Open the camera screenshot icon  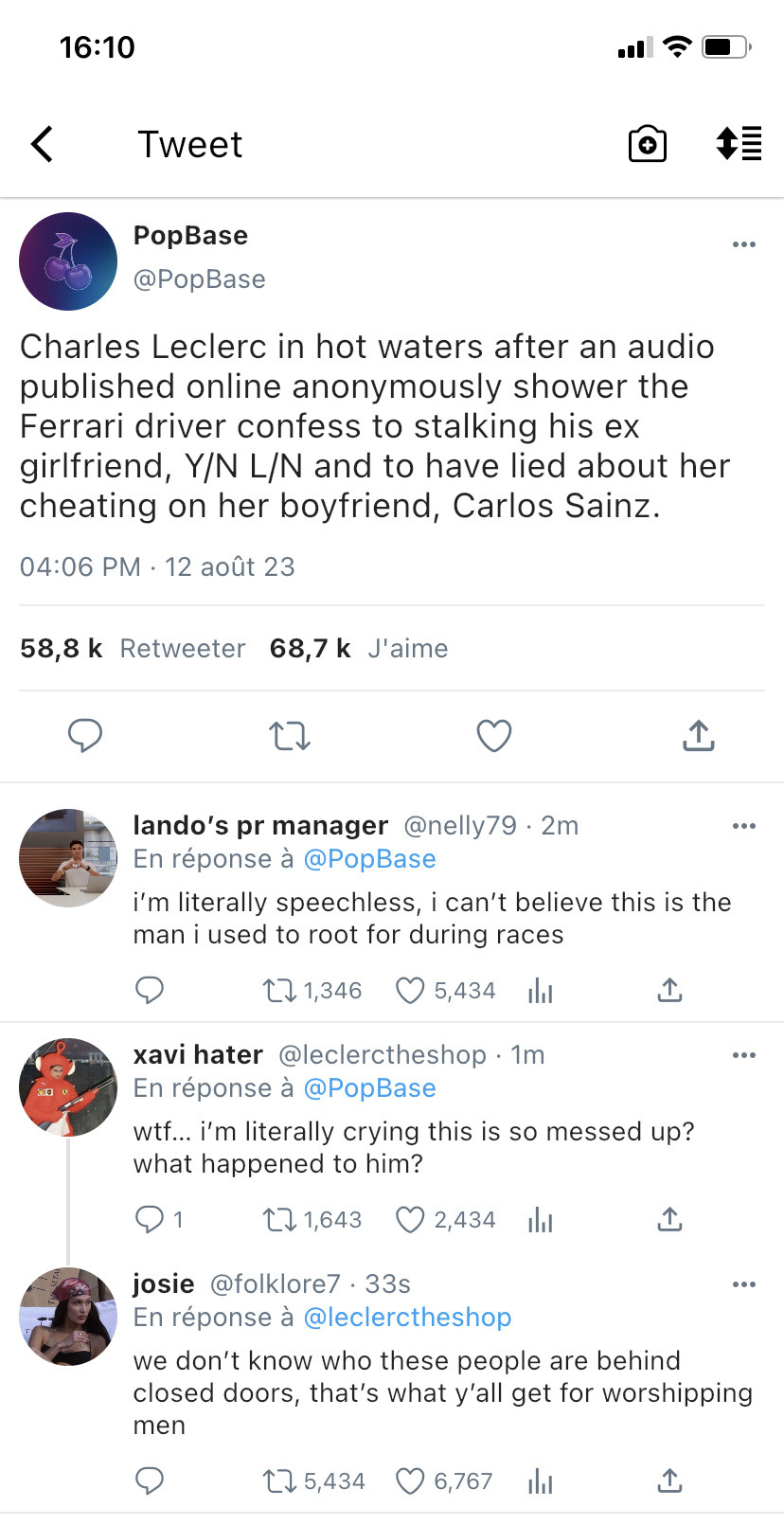(x=648, y=144)
